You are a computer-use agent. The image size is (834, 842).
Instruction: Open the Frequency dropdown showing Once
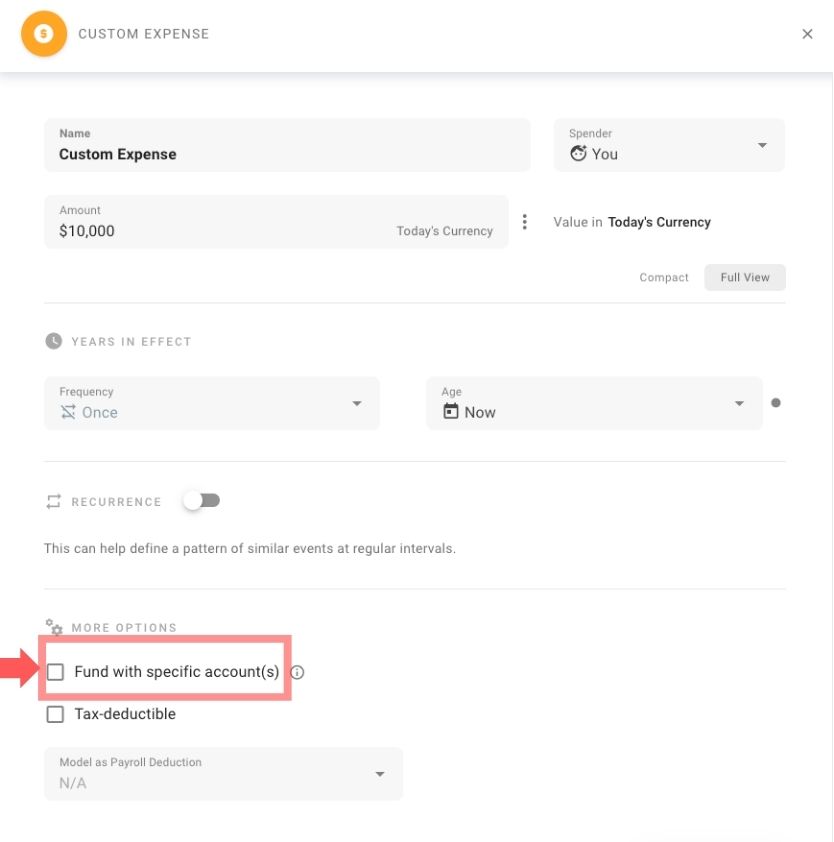click(x=357, y=403)
